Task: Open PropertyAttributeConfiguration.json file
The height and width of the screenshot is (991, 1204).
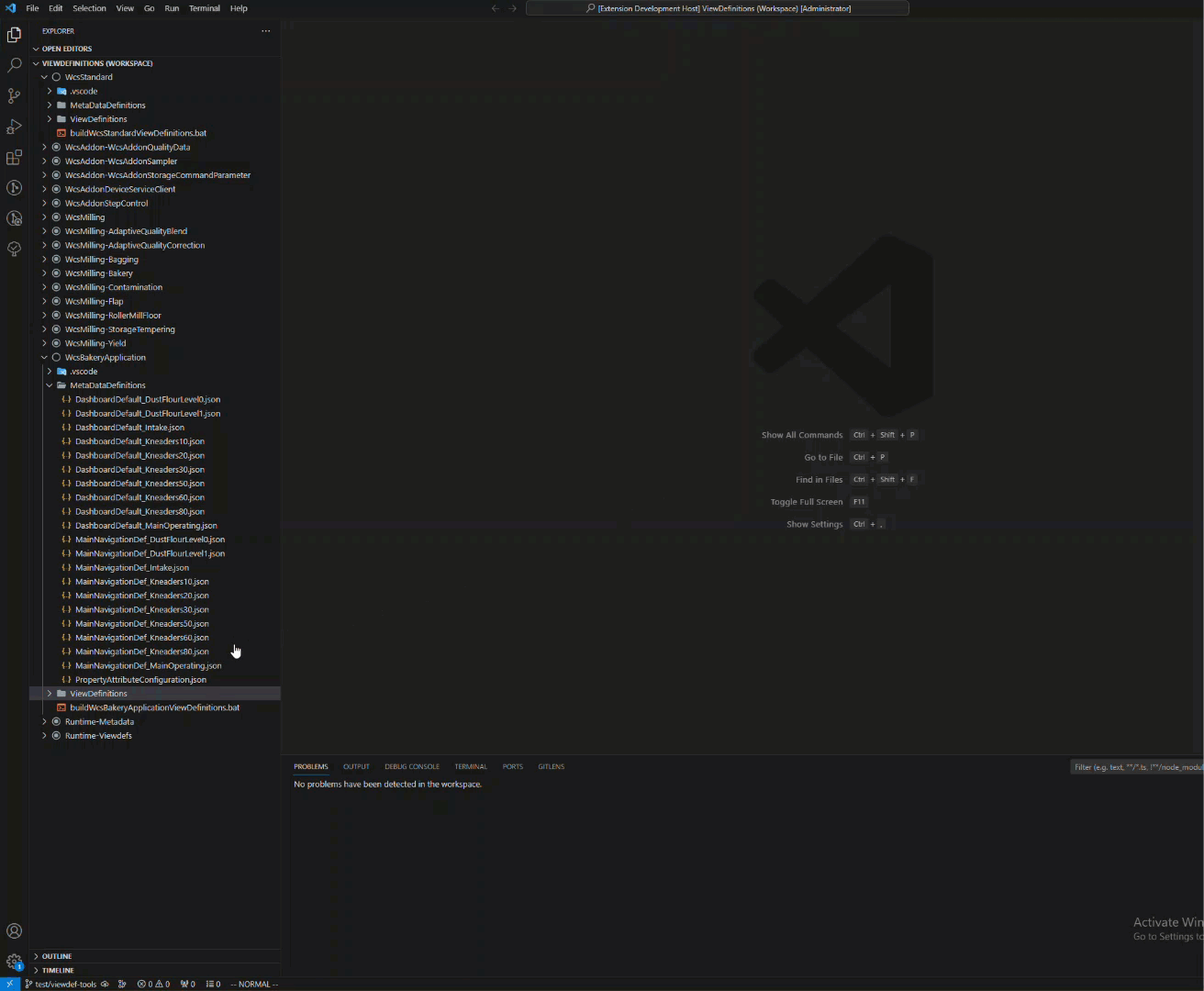Action: click(140, 680)
